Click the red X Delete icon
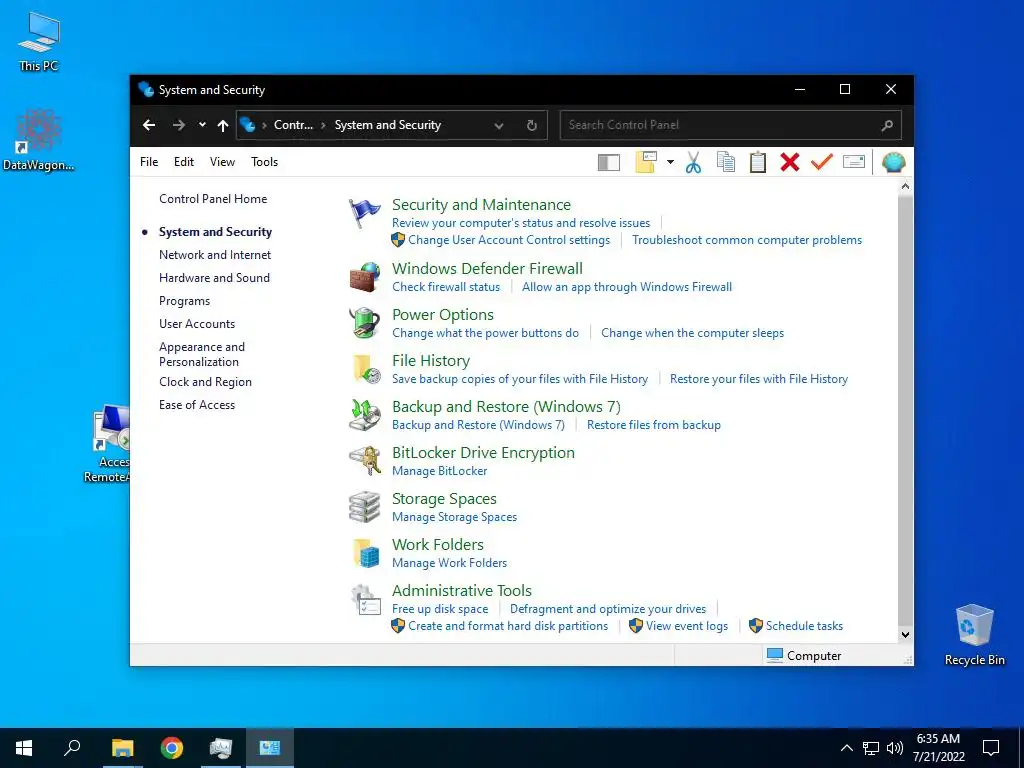Image resolution: width=1024 pixels, height=768 pixels. click(790, 162)
